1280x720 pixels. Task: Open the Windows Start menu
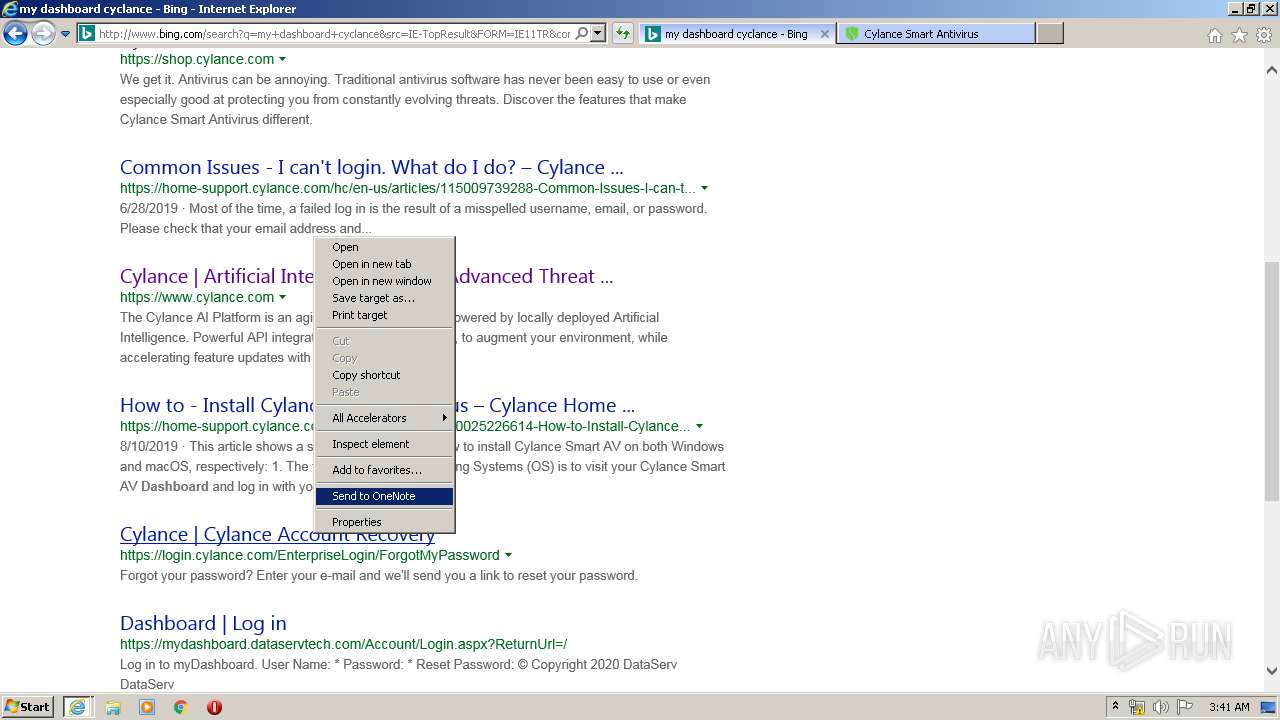(28, 707)
